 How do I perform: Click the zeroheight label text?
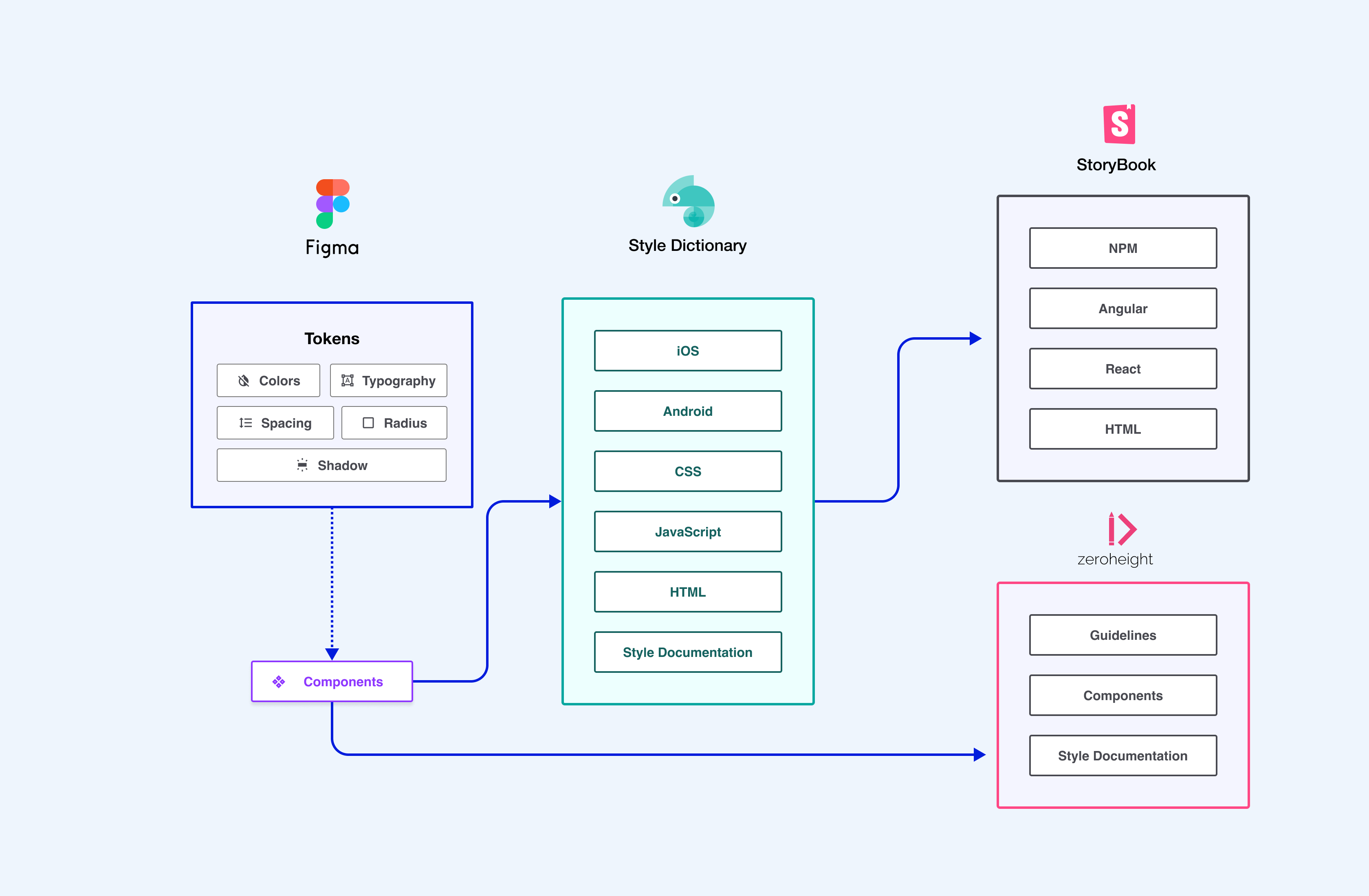(1115, 559)
